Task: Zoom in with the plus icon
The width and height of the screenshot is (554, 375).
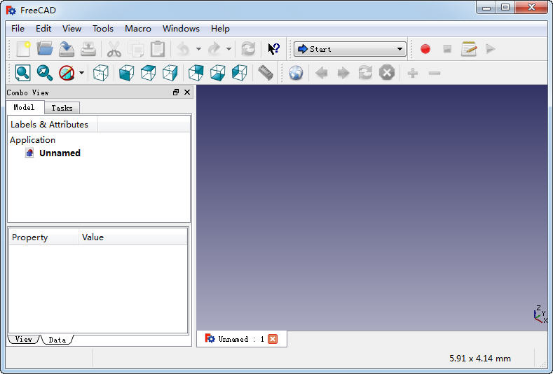Action: coord(413,73)
